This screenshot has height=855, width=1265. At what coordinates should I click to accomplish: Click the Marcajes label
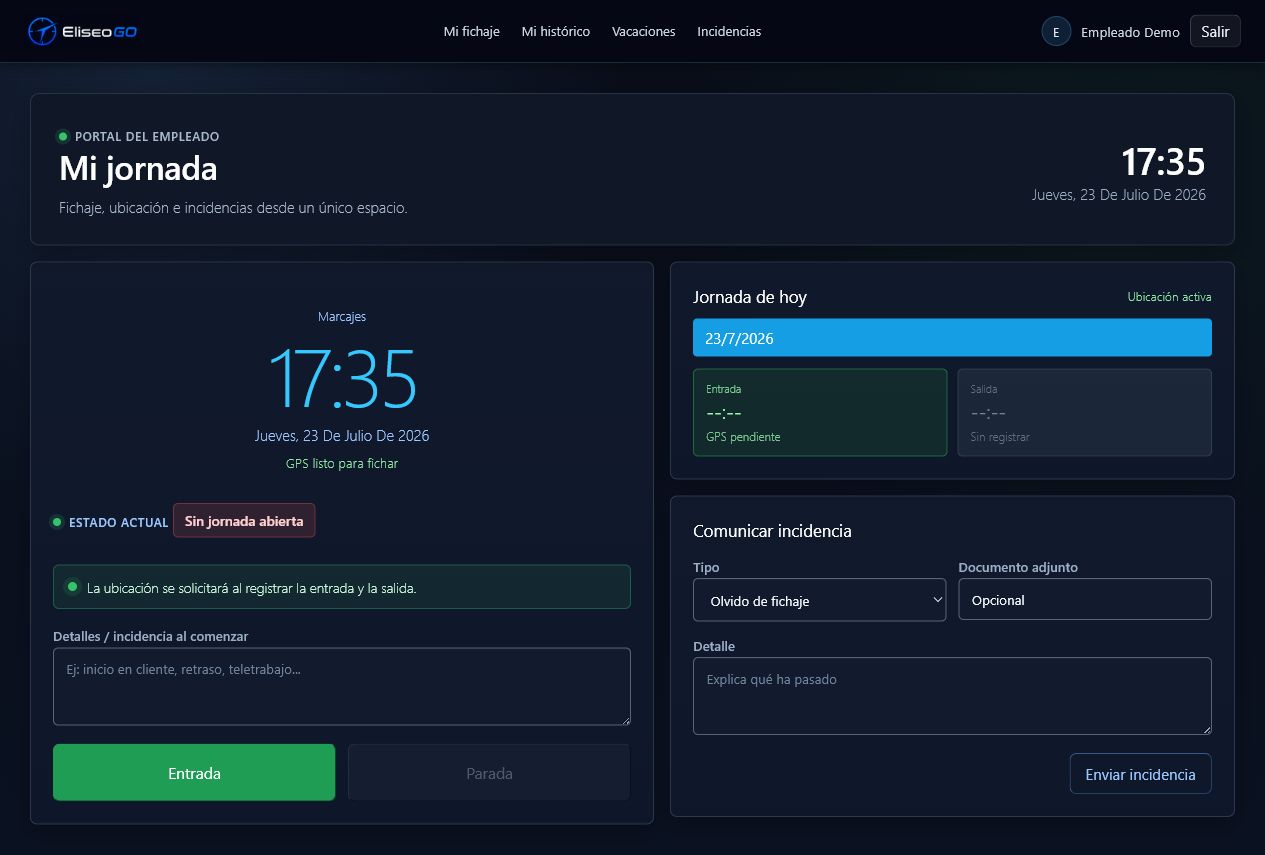(342, 317)
